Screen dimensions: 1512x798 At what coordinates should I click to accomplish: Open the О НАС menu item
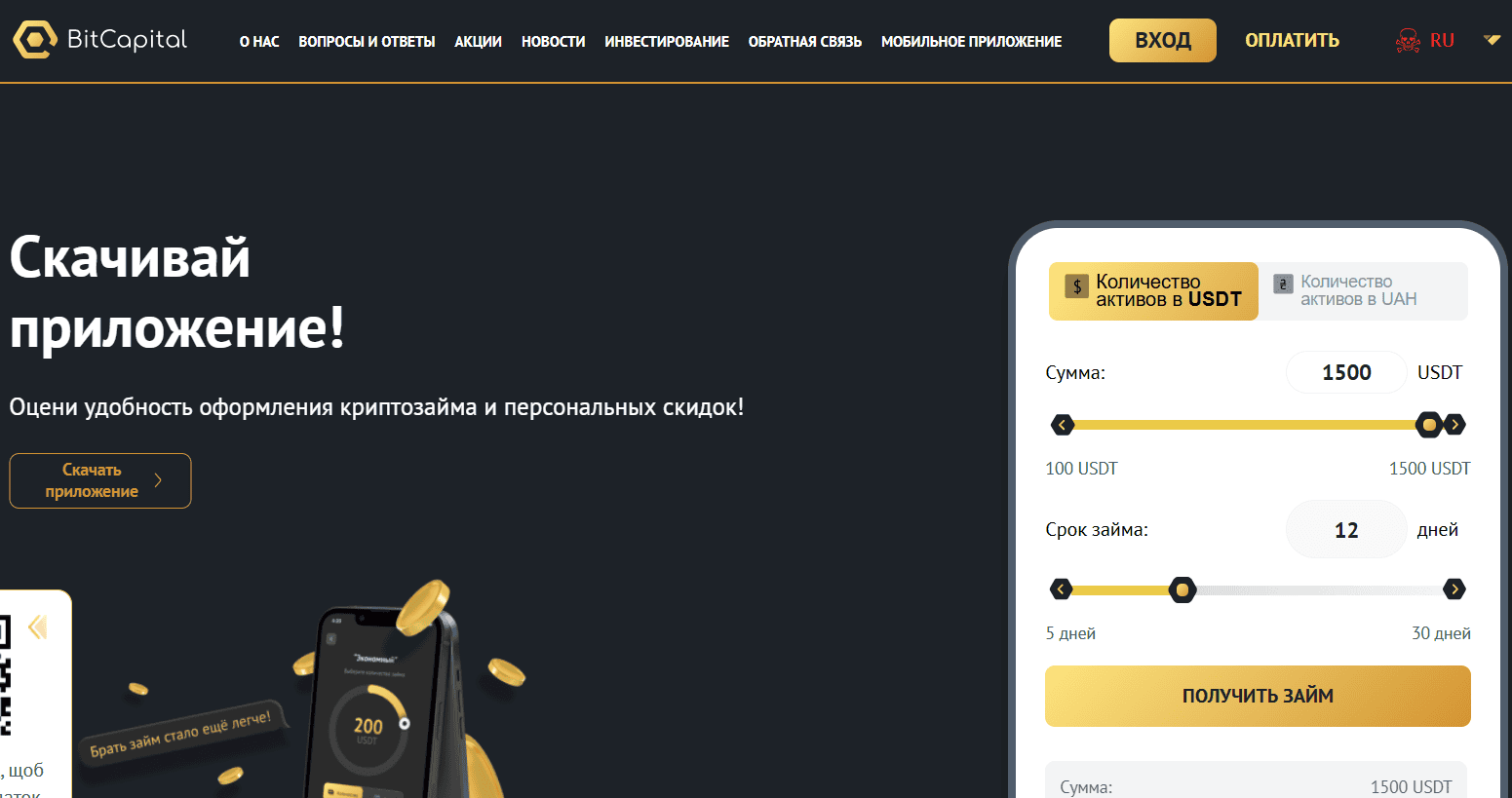[259, 42]
